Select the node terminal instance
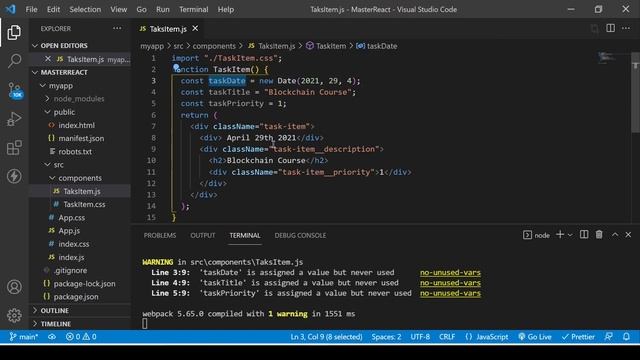The height and width of the screenshot is (360, 640). 536,235
